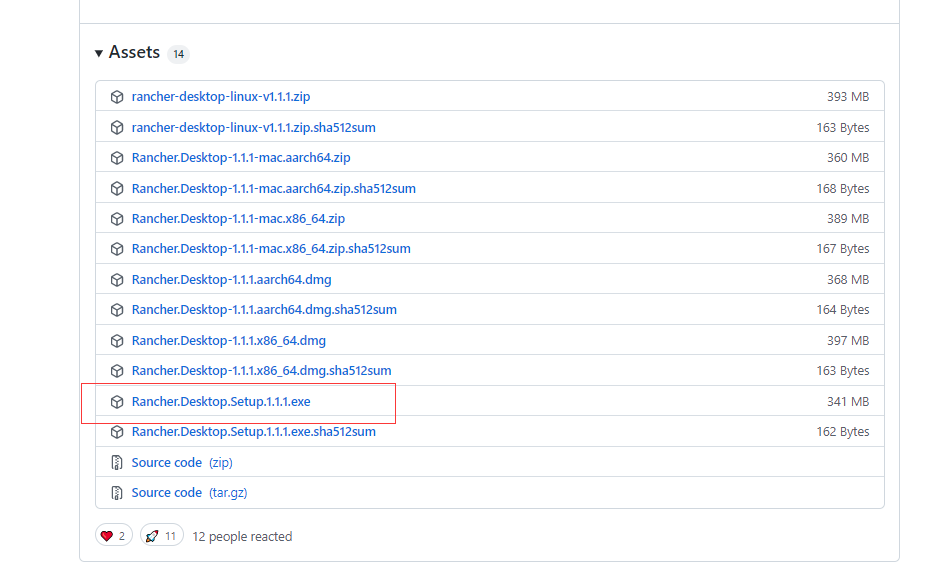Image resolution: width=947 pixels, height=567 pixels.
Task: Click the 397 MB size text
Action: pos(848,341)
